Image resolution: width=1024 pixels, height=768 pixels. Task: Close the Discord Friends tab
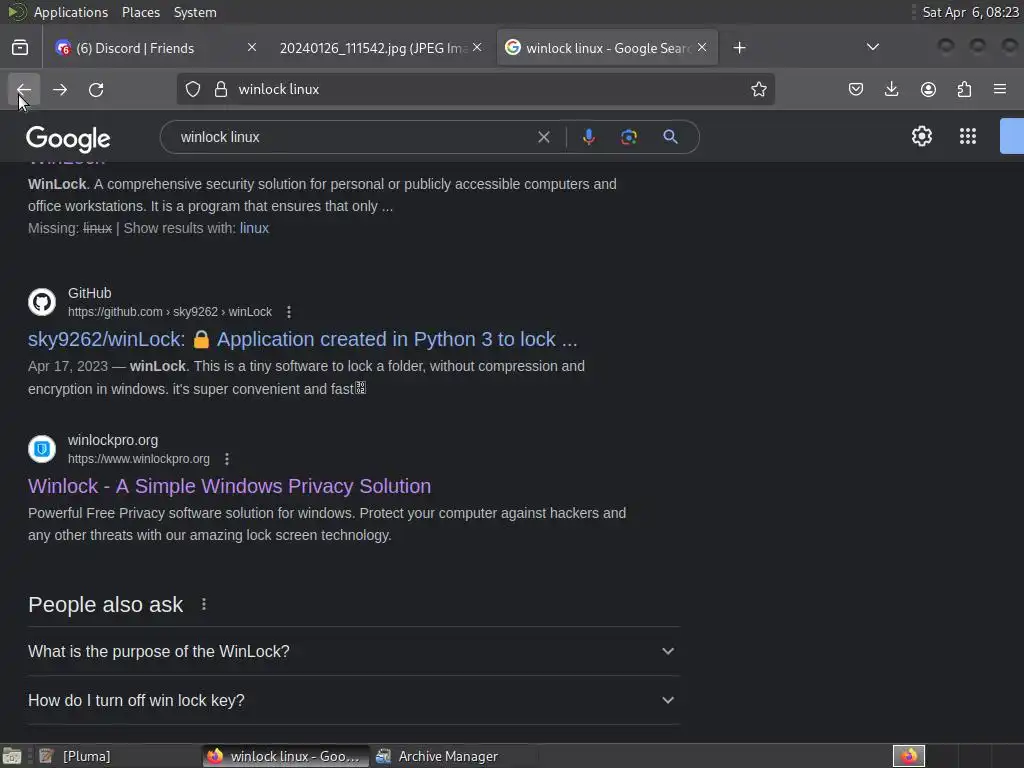(x=251, y=48)
